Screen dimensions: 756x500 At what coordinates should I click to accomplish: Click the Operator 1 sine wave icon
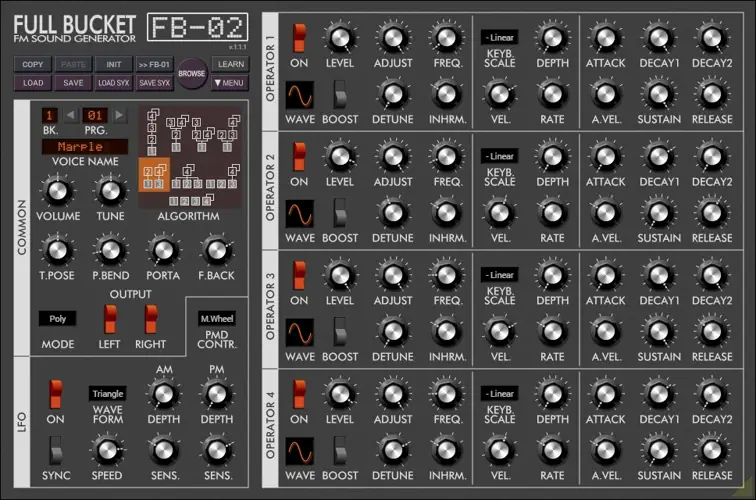[299, 96]
